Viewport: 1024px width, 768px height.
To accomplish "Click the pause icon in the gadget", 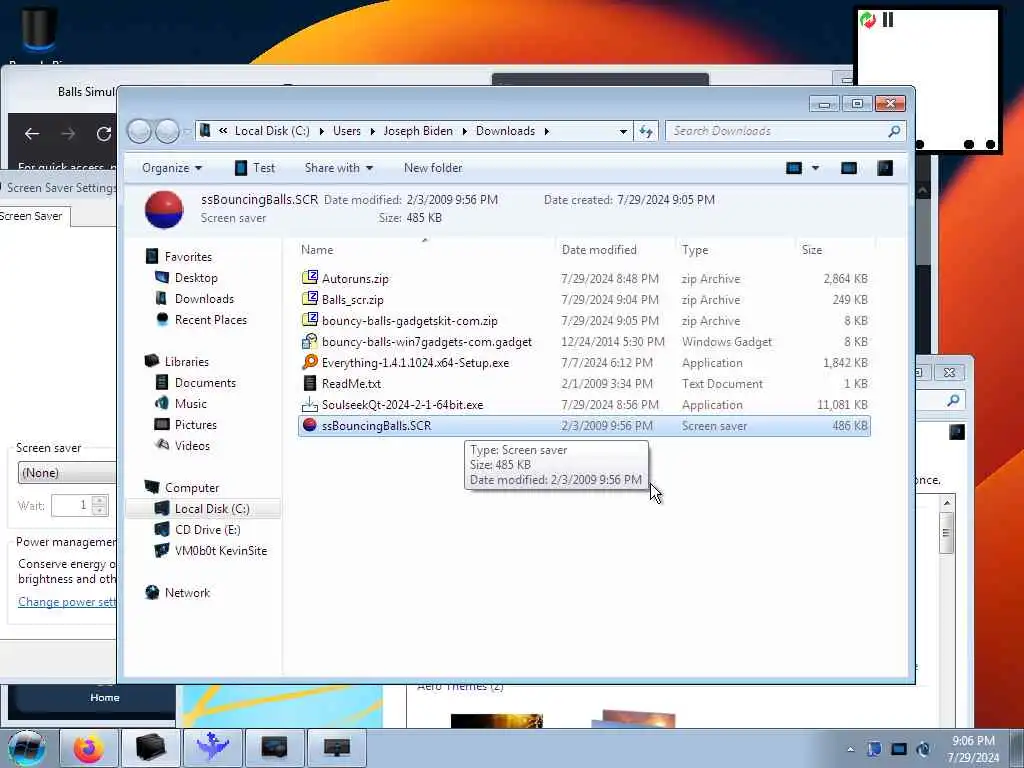I will tap(888, 20).
